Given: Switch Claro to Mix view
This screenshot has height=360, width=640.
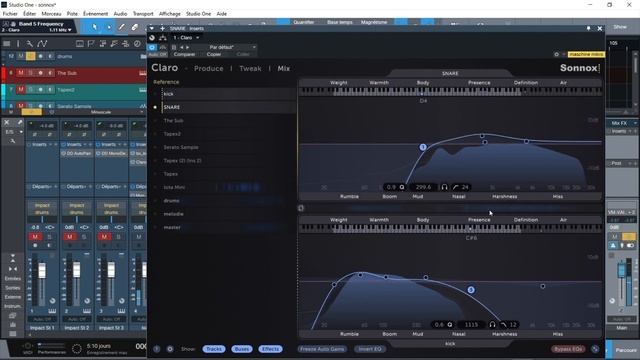Looking at the screenshot, I should [284, 69].
